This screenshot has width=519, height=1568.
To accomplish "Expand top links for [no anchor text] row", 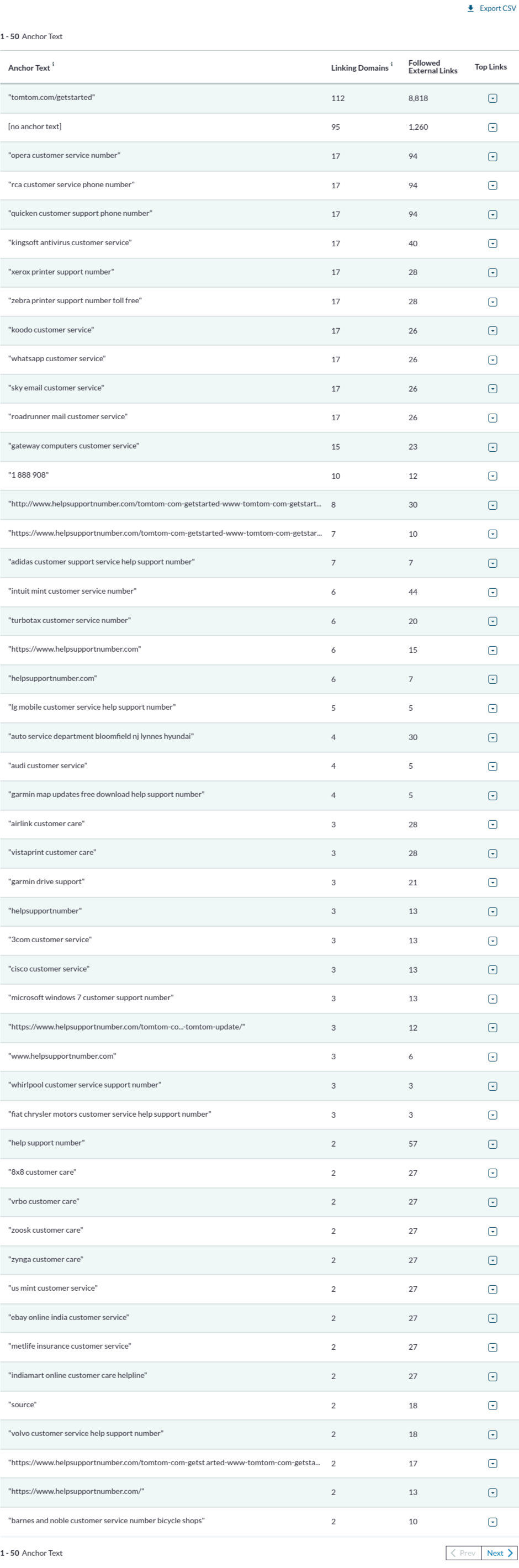I will tap(493, 127).
